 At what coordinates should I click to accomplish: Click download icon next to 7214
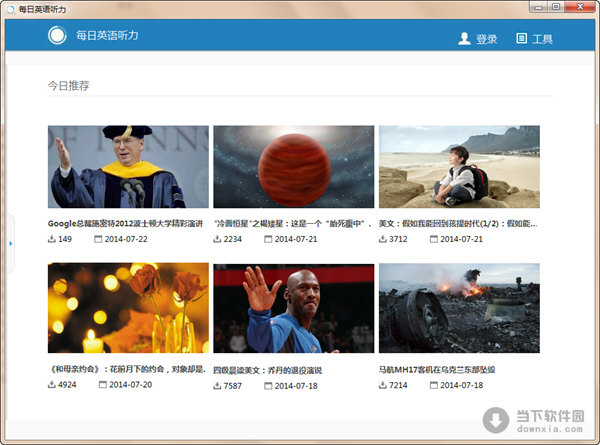tap(383, 385)
